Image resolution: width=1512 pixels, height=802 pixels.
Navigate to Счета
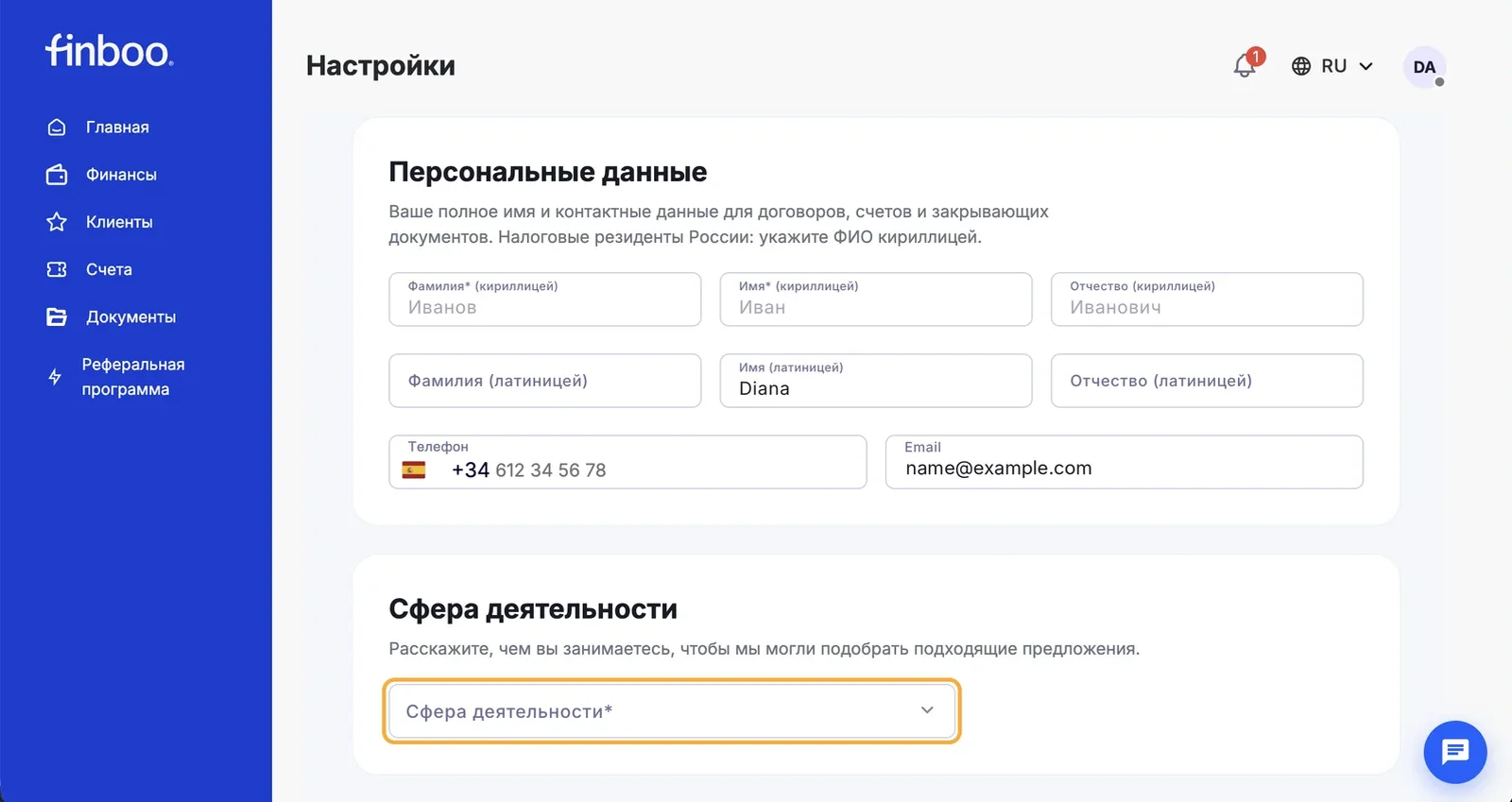[x=109, y=269]
